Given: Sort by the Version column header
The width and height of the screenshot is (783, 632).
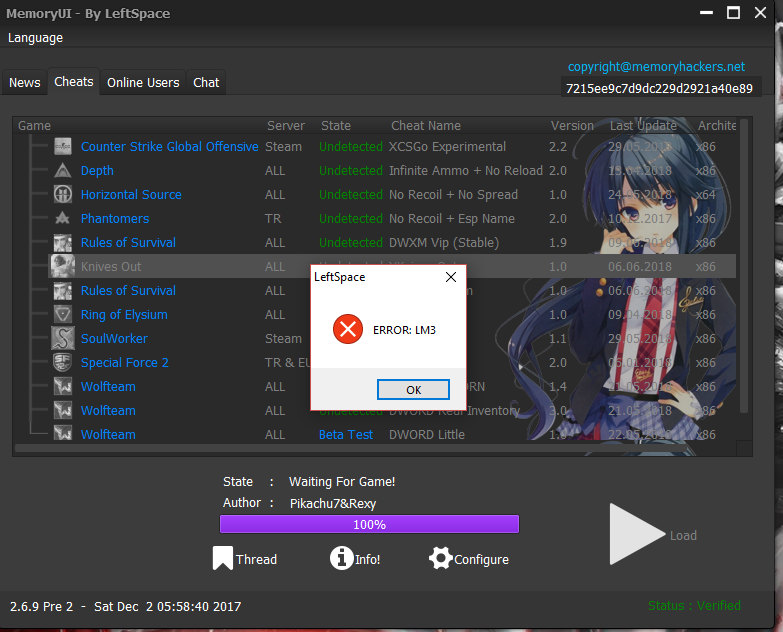Looking at the screenshot, I should click(x=572, y=125).
